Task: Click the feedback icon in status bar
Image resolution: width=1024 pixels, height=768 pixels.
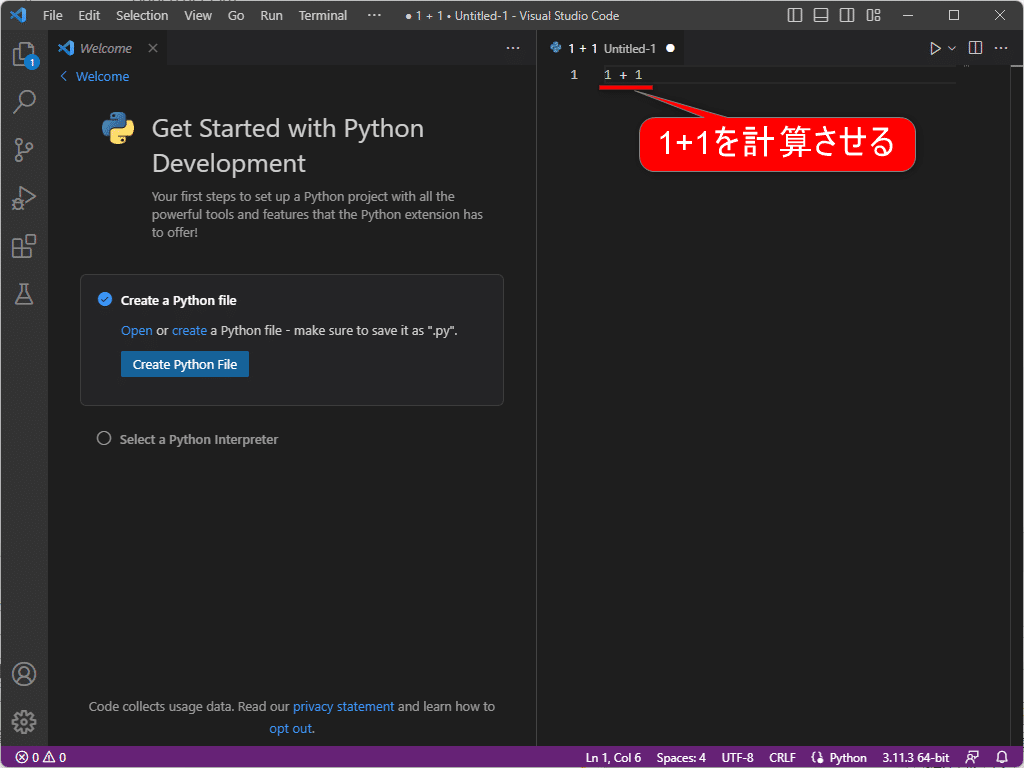Action: pyautogui.click(x=972, y=758)
